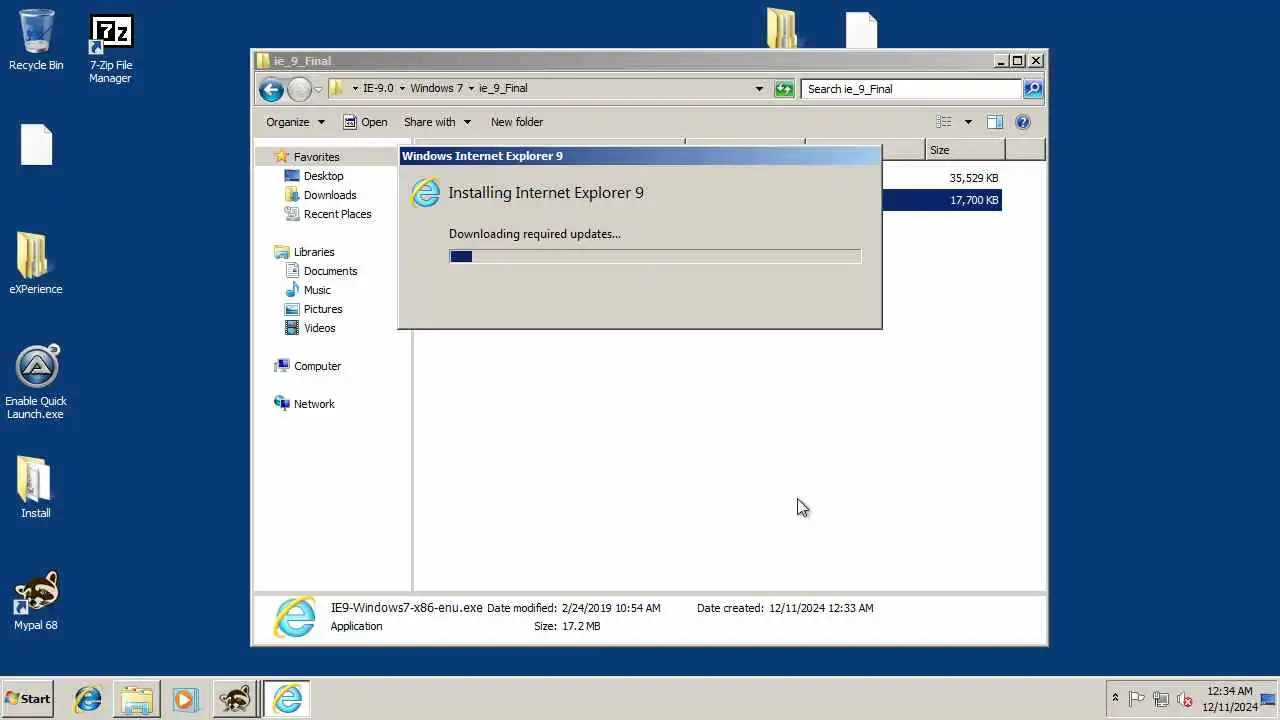Show the preview pane
The image size is (1280, 720).
tap(995, 122)
